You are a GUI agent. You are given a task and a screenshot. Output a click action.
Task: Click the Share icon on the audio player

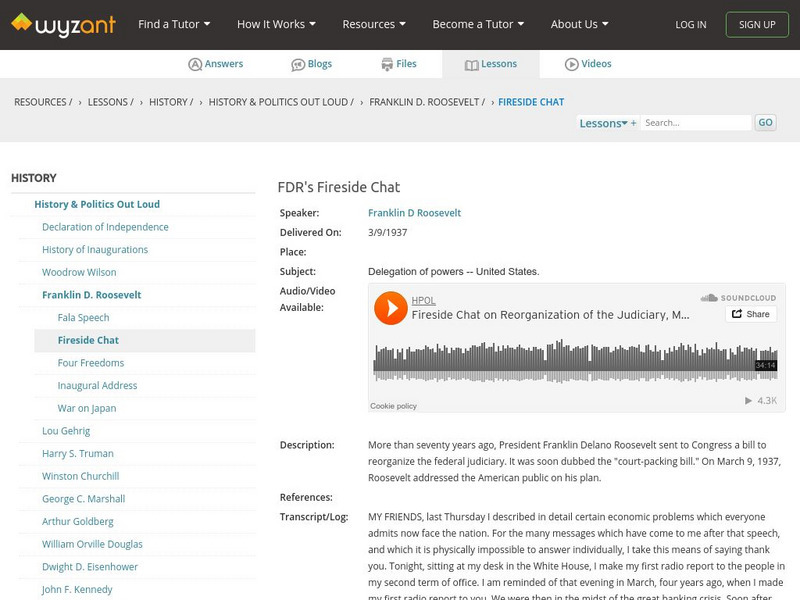click(x=750, y=314)
